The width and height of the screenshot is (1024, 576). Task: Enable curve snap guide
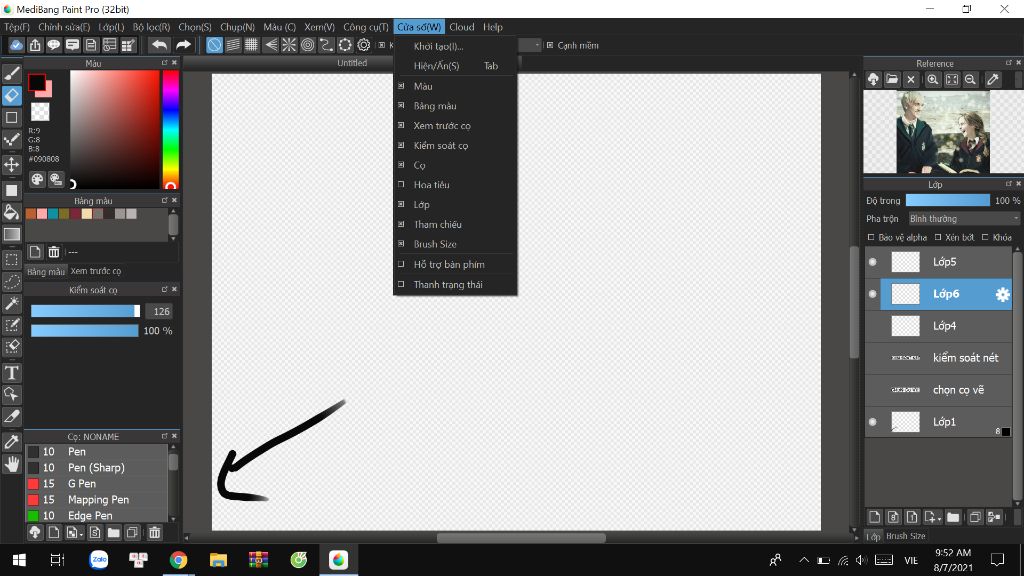pyautogui.click(x=326, y=45)
